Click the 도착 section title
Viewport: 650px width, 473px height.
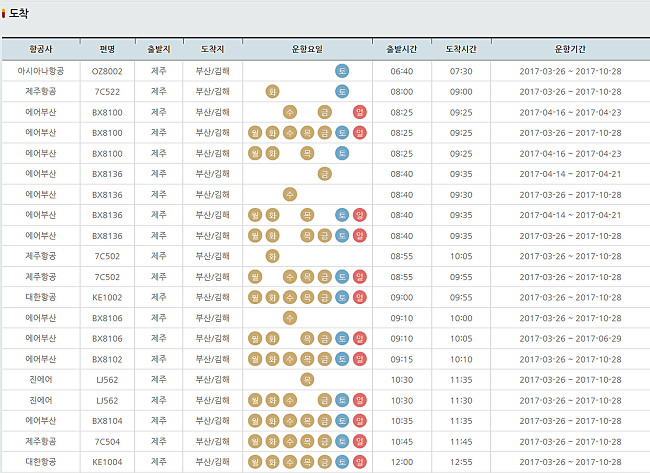19,13
